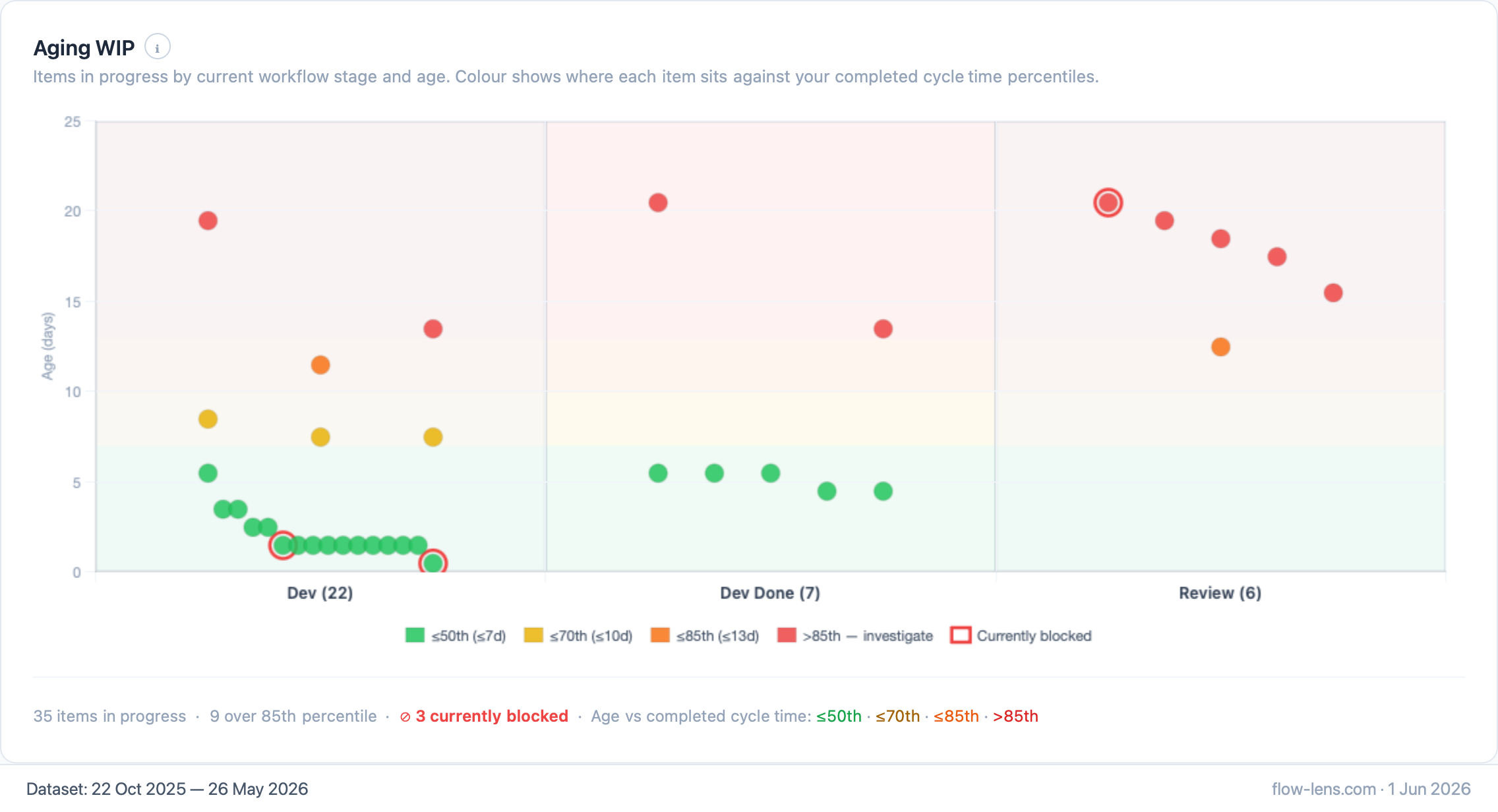Image resolution: width=1498 pixels, height=812 pixels.
Task: Select the orange dot in Review column
Action: [1220, 347]
